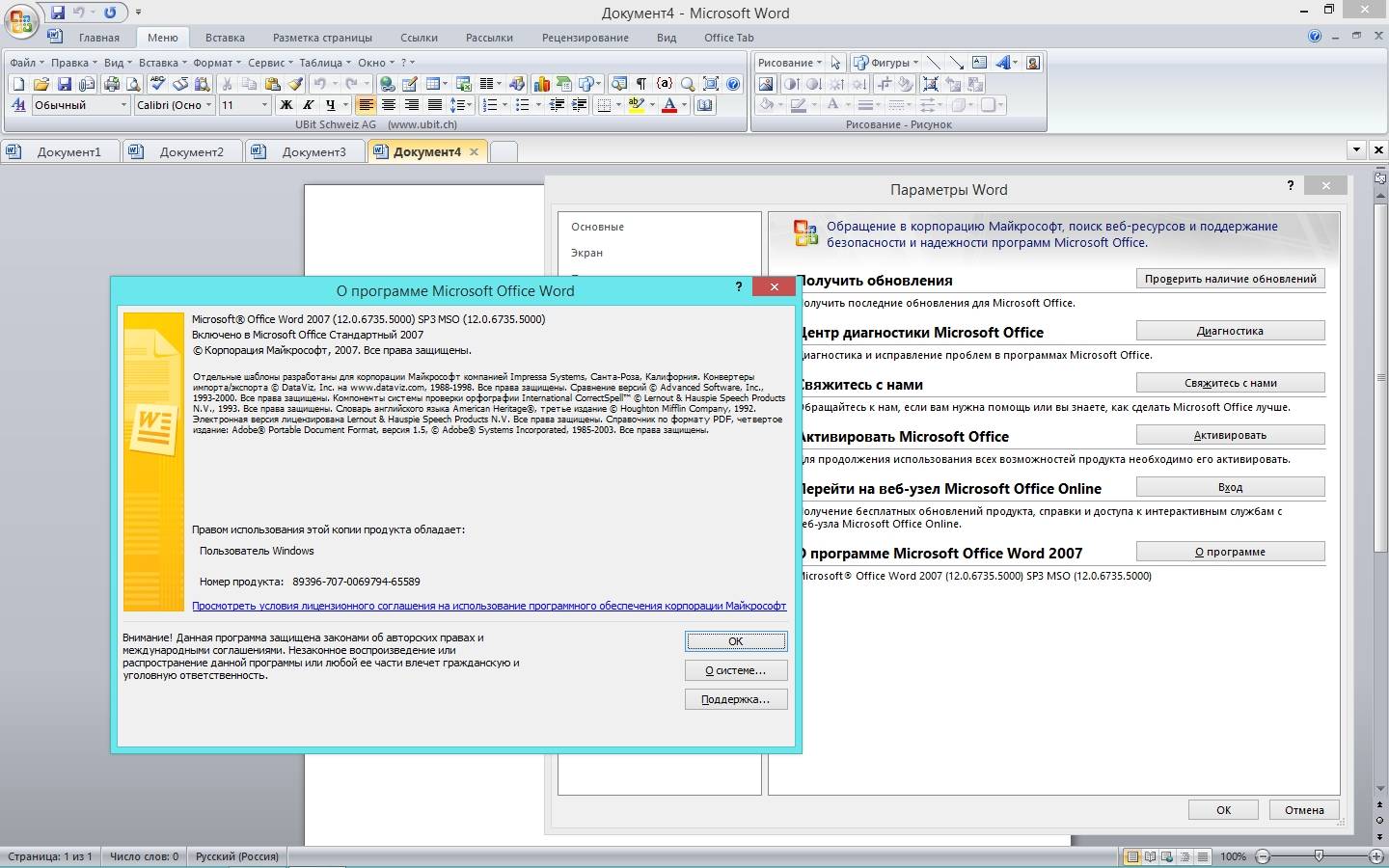Viewport: 1389px width, 868px height.
Task: Open the WordArt dropdown arrow
Action: pos(1015,63)
